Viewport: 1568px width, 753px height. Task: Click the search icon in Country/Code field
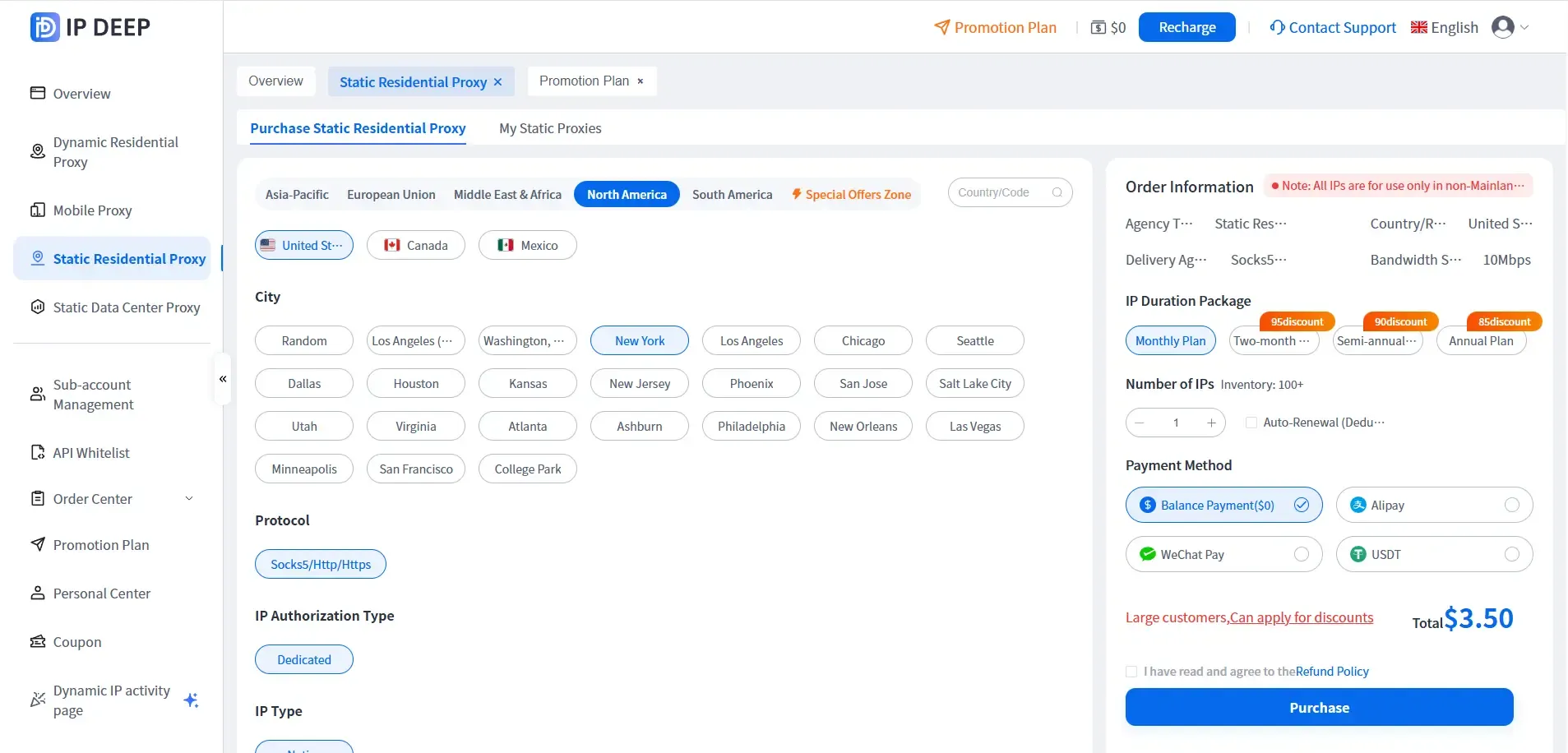coord(1057,192)
